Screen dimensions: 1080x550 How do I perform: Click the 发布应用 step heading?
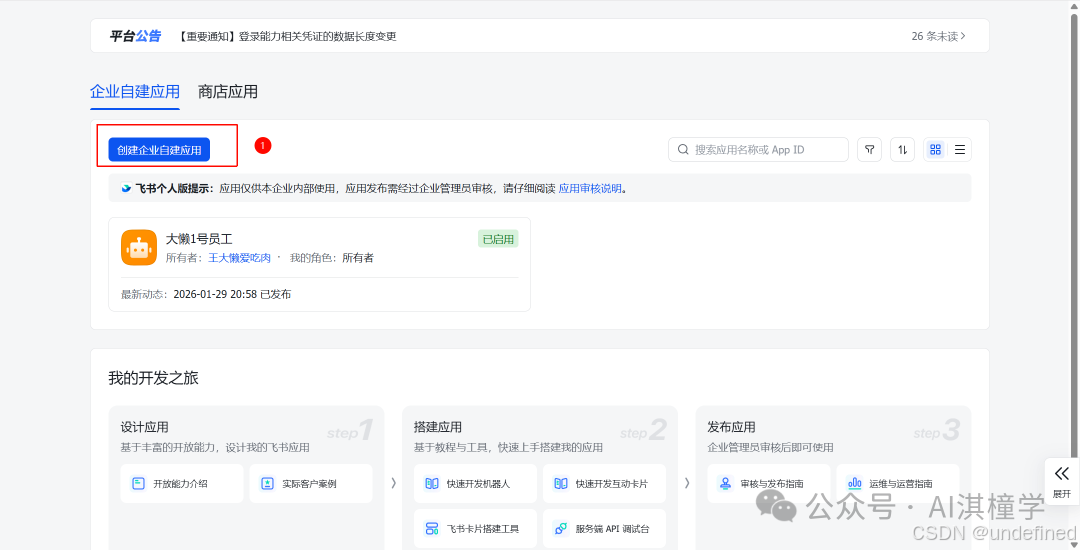click(x=731, y=427)
